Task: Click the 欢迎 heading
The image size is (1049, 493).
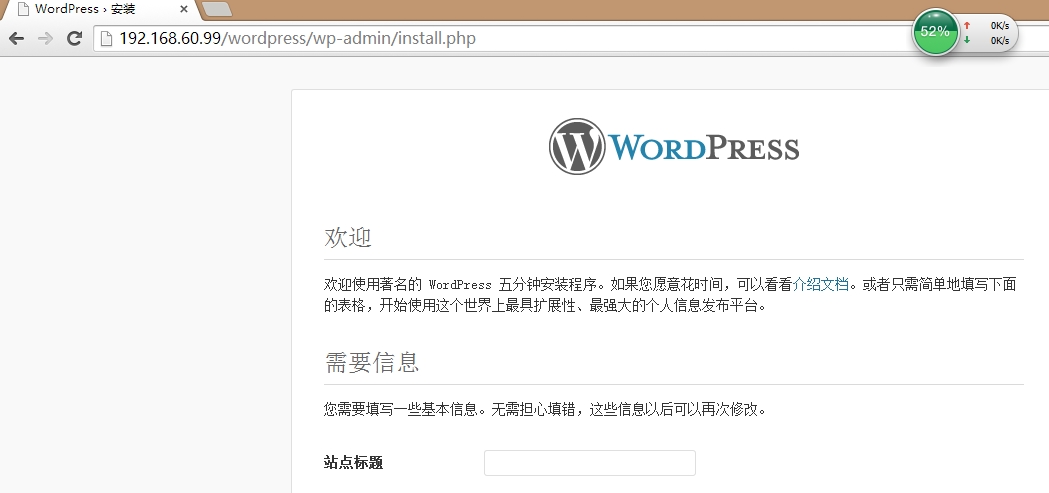Action: (x=348, y=237)
